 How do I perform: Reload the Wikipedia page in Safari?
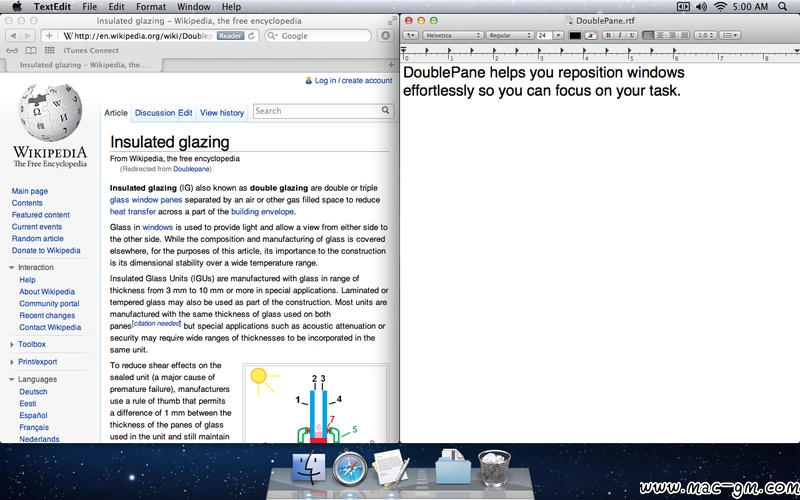[x=251, y=36]
